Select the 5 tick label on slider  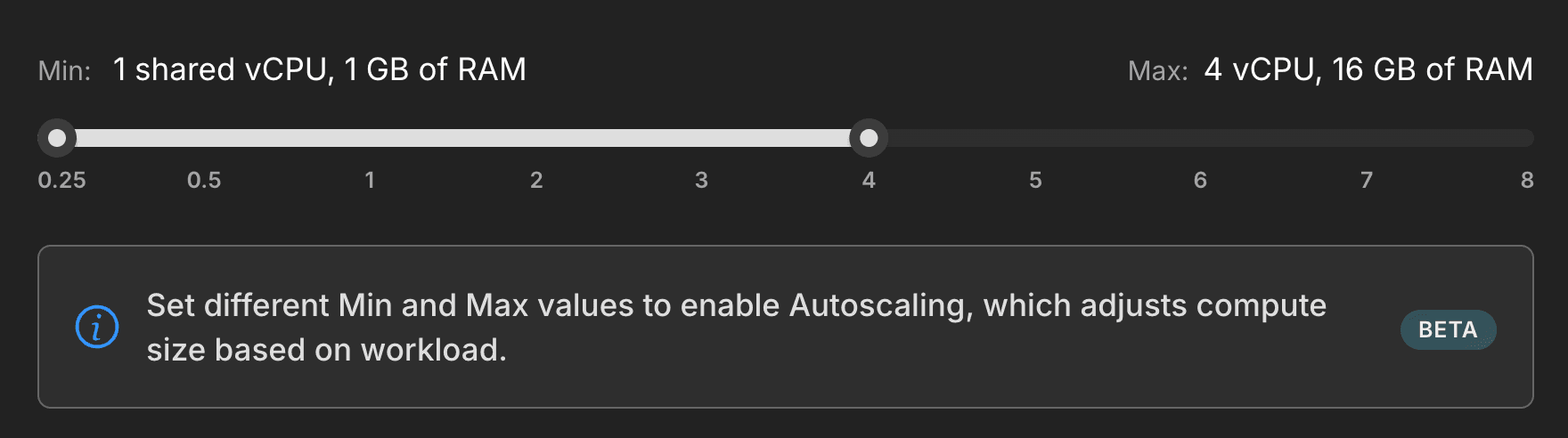[1035, 181]
